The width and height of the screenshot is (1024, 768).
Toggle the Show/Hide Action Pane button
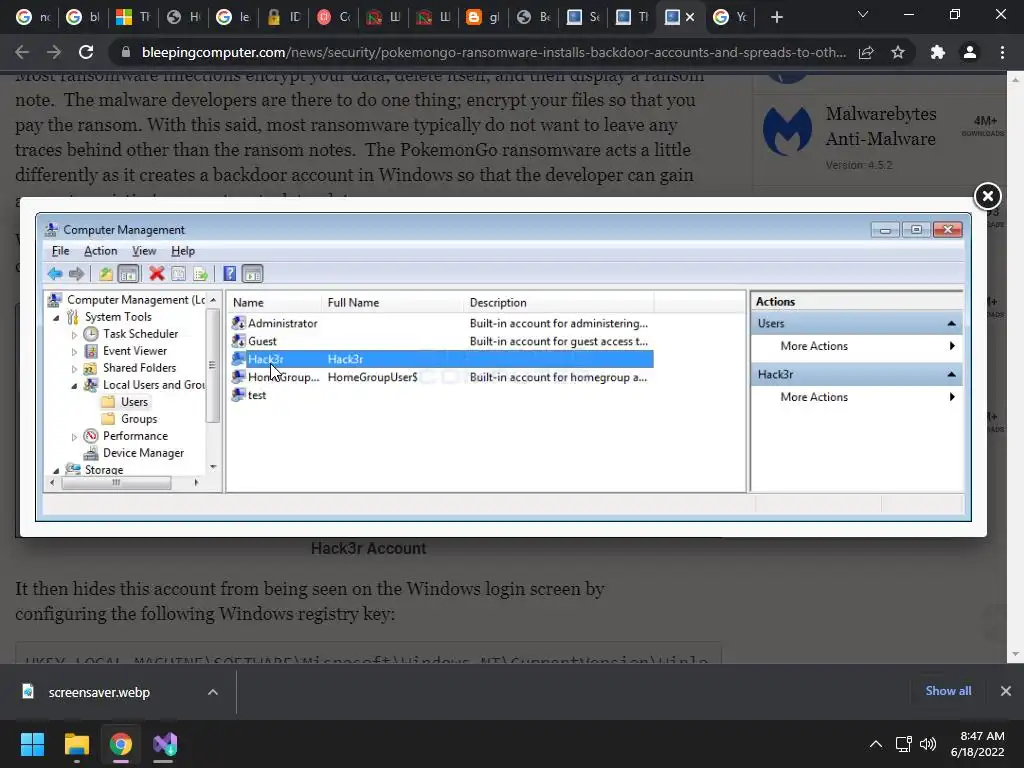tap(252, 274)
